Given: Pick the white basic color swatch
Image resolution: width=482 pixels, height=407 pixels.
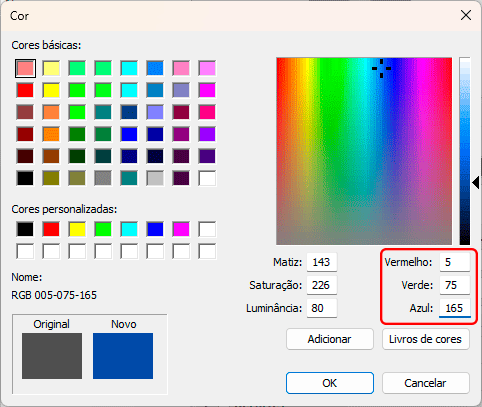Looking at the screenshot, I should tap(207, 178).
